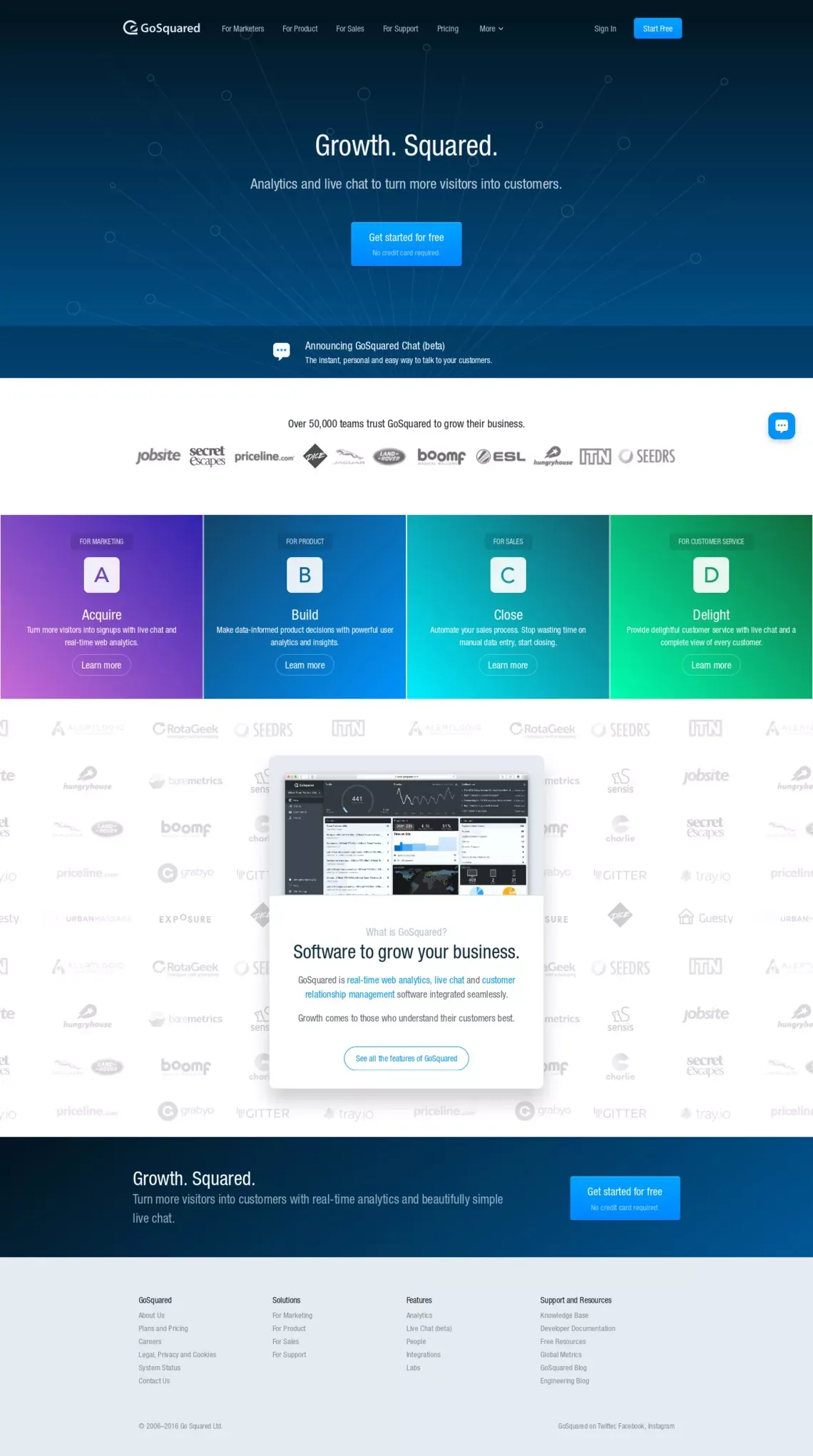This screenshot has height=1456, width=813.
Task: Open Developer Documentation in the footer
Action: [x=578, y=1329]
